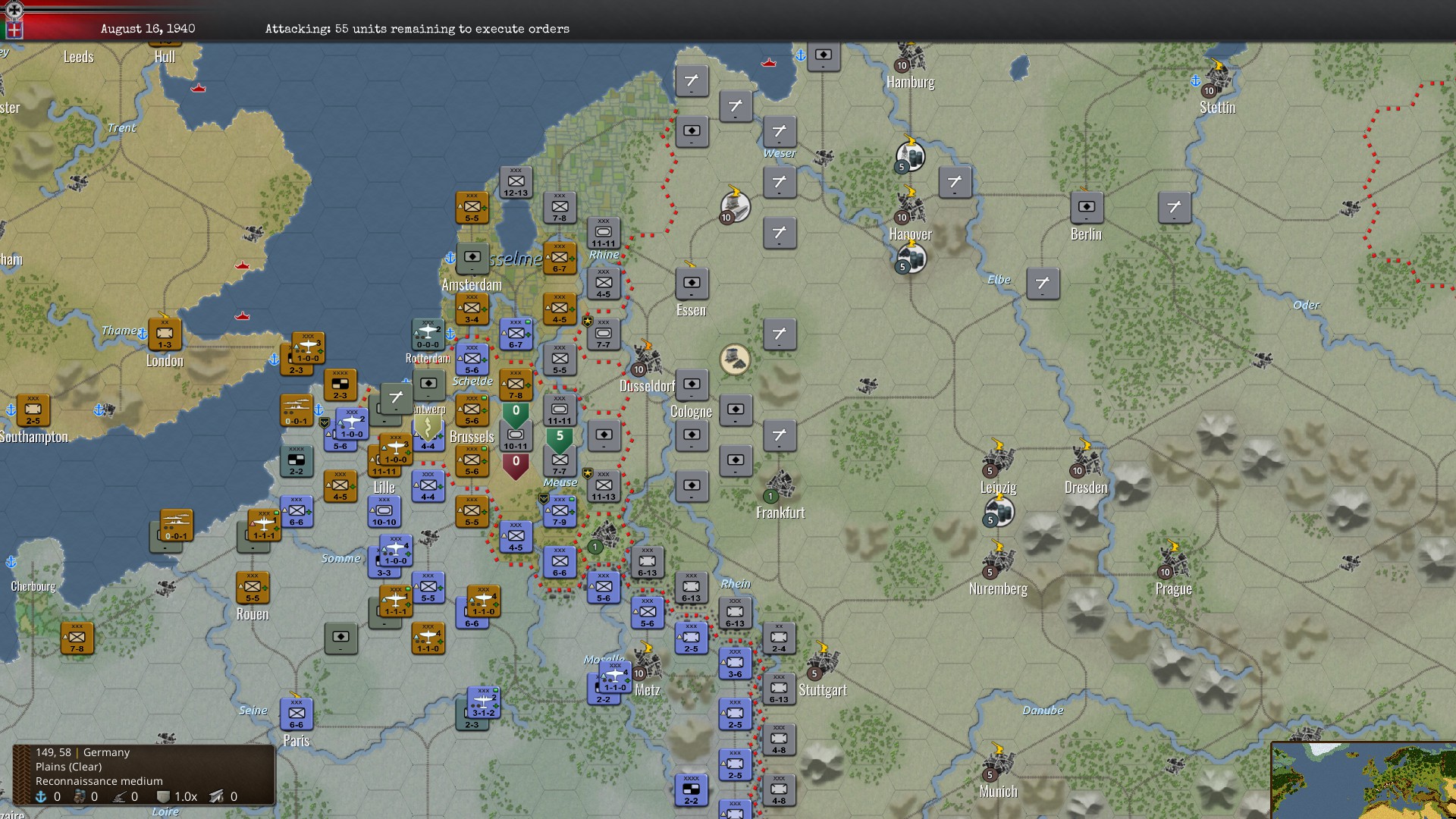Viewport: 1456px width, 819px height.
Task: Select the orange 3-4 unit below Amsterdam
Action: (x=472, y=309)
